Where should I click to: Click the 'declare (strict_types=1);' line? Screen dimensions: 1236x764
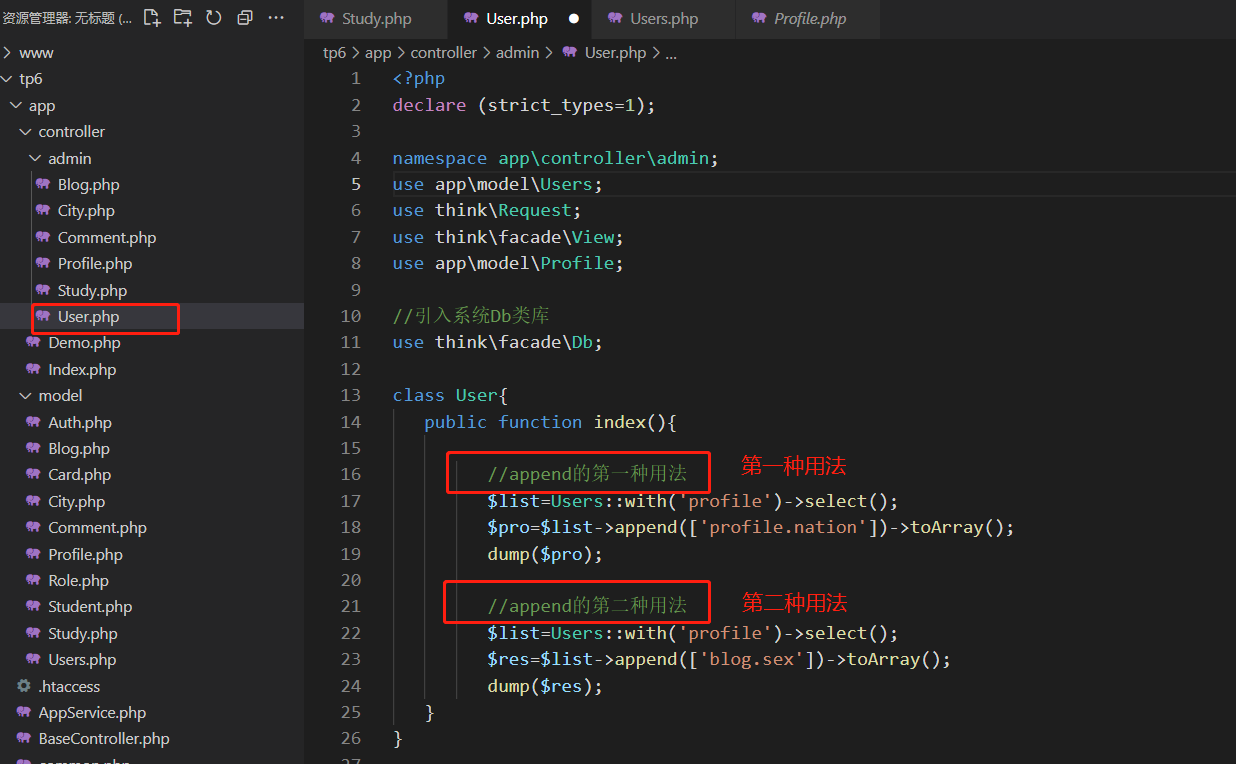524,105
